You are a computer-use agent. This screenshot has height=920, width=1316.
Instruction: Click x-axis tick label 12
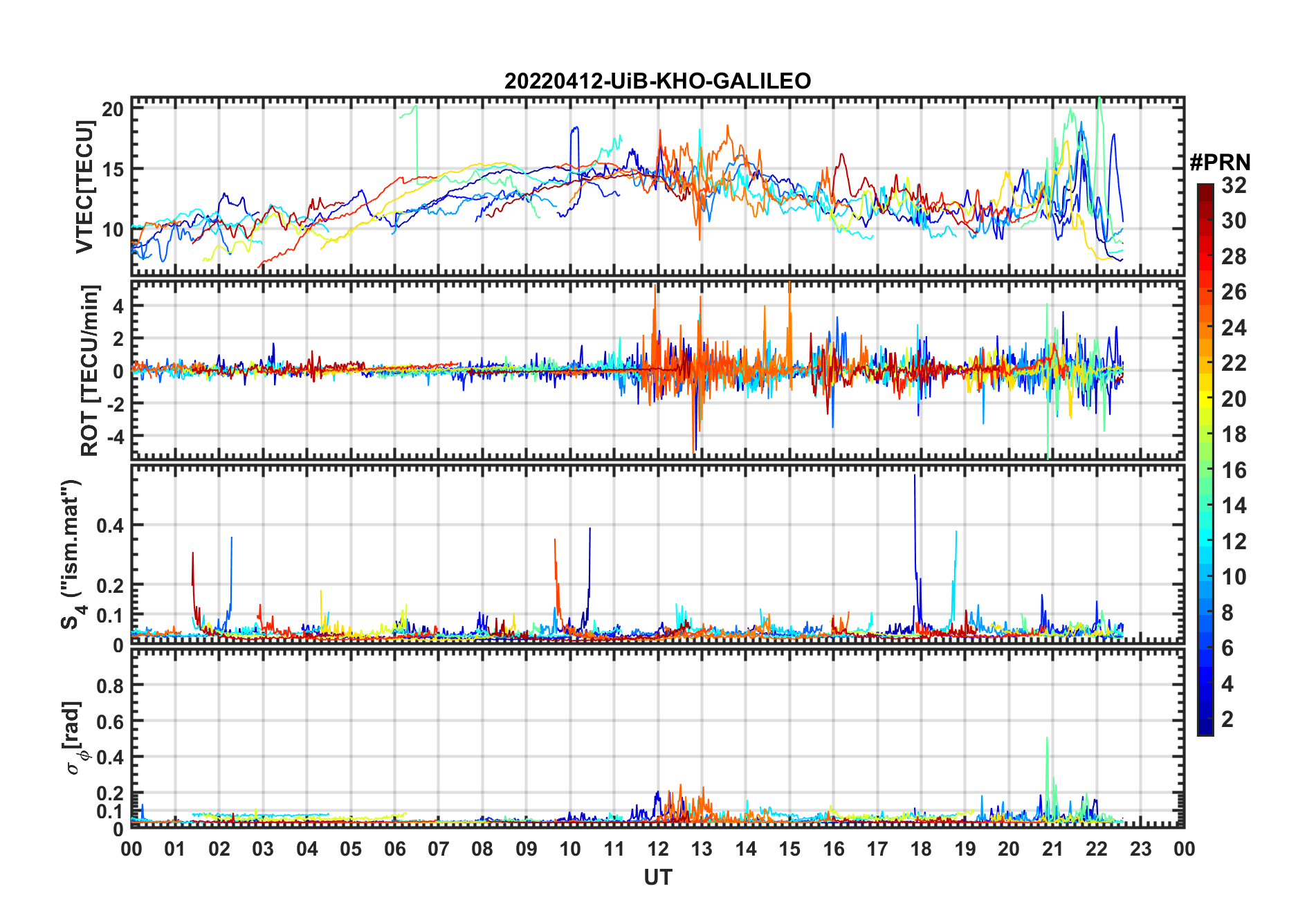[657, 849]
